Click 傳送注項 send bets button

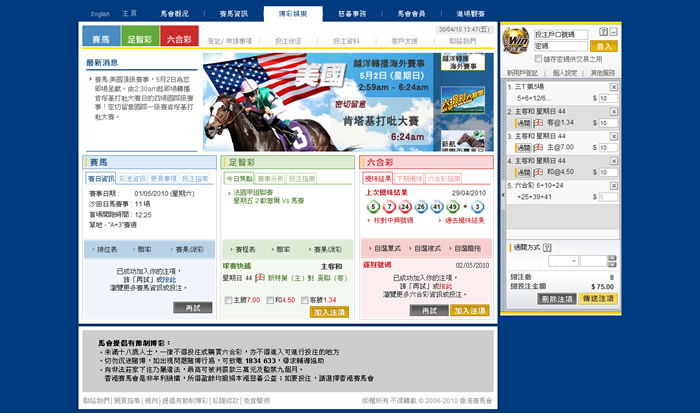598,299
